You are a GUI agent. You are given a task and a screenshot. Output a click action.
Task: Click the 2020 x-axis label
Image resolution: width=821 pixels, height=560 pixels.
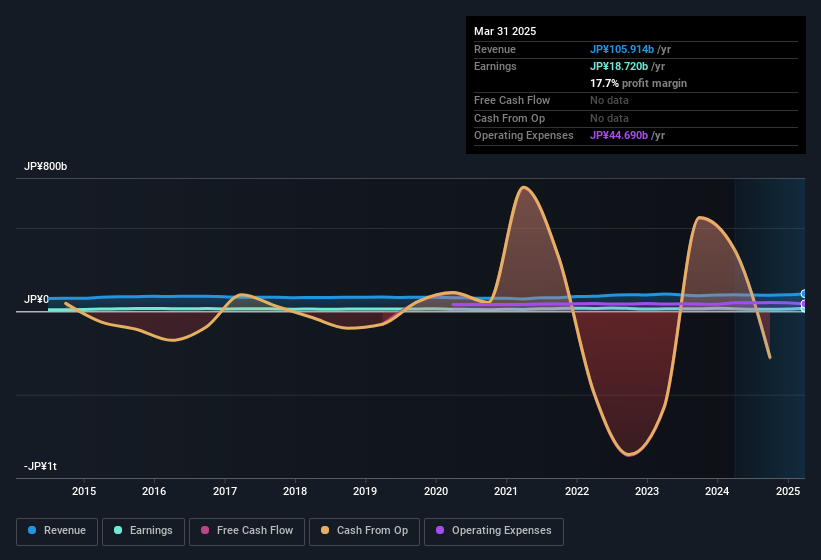click(436, 491)
